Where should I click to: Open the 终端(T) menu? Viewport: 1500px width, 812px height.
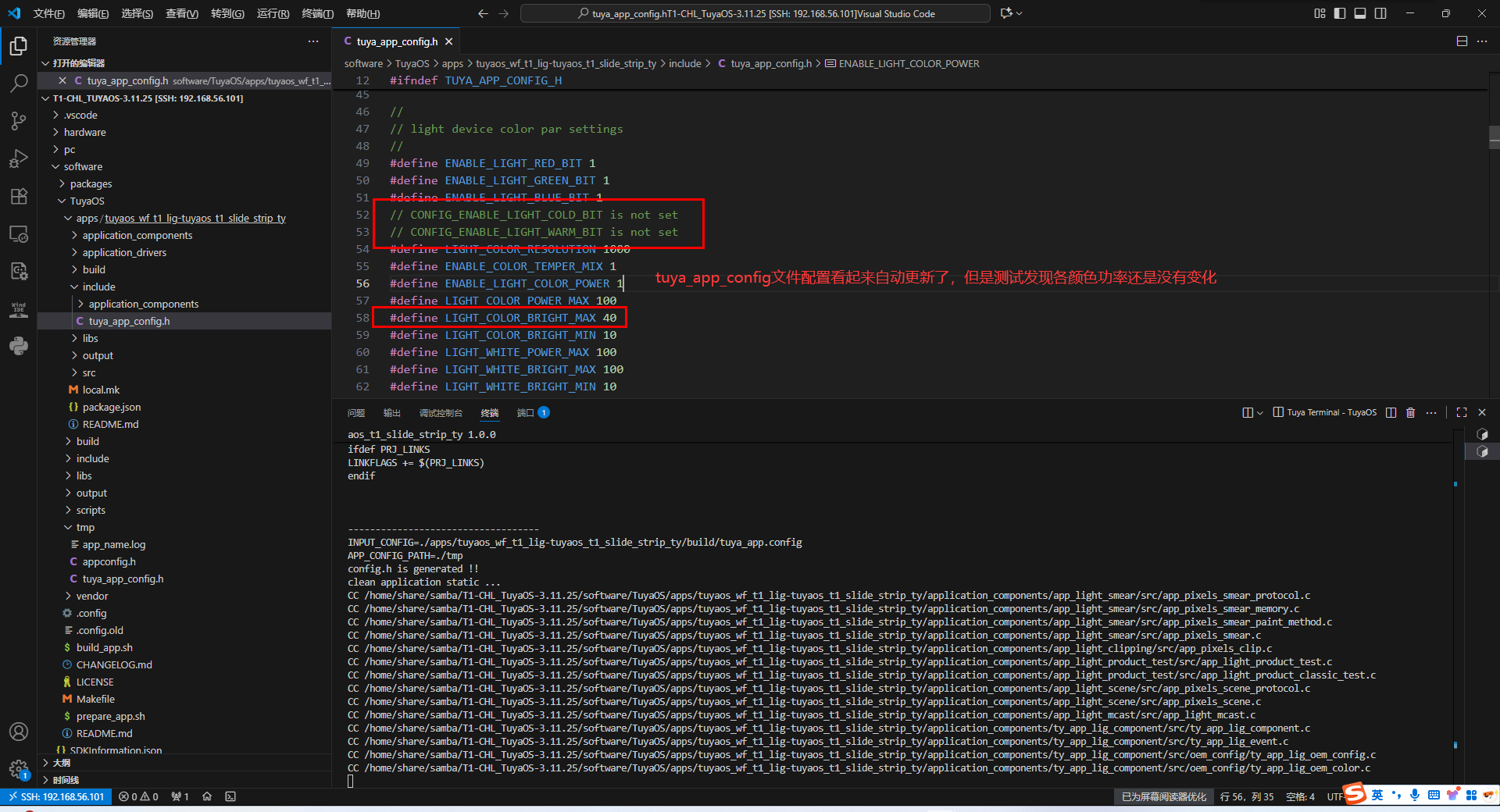click(x=317, y=13)
